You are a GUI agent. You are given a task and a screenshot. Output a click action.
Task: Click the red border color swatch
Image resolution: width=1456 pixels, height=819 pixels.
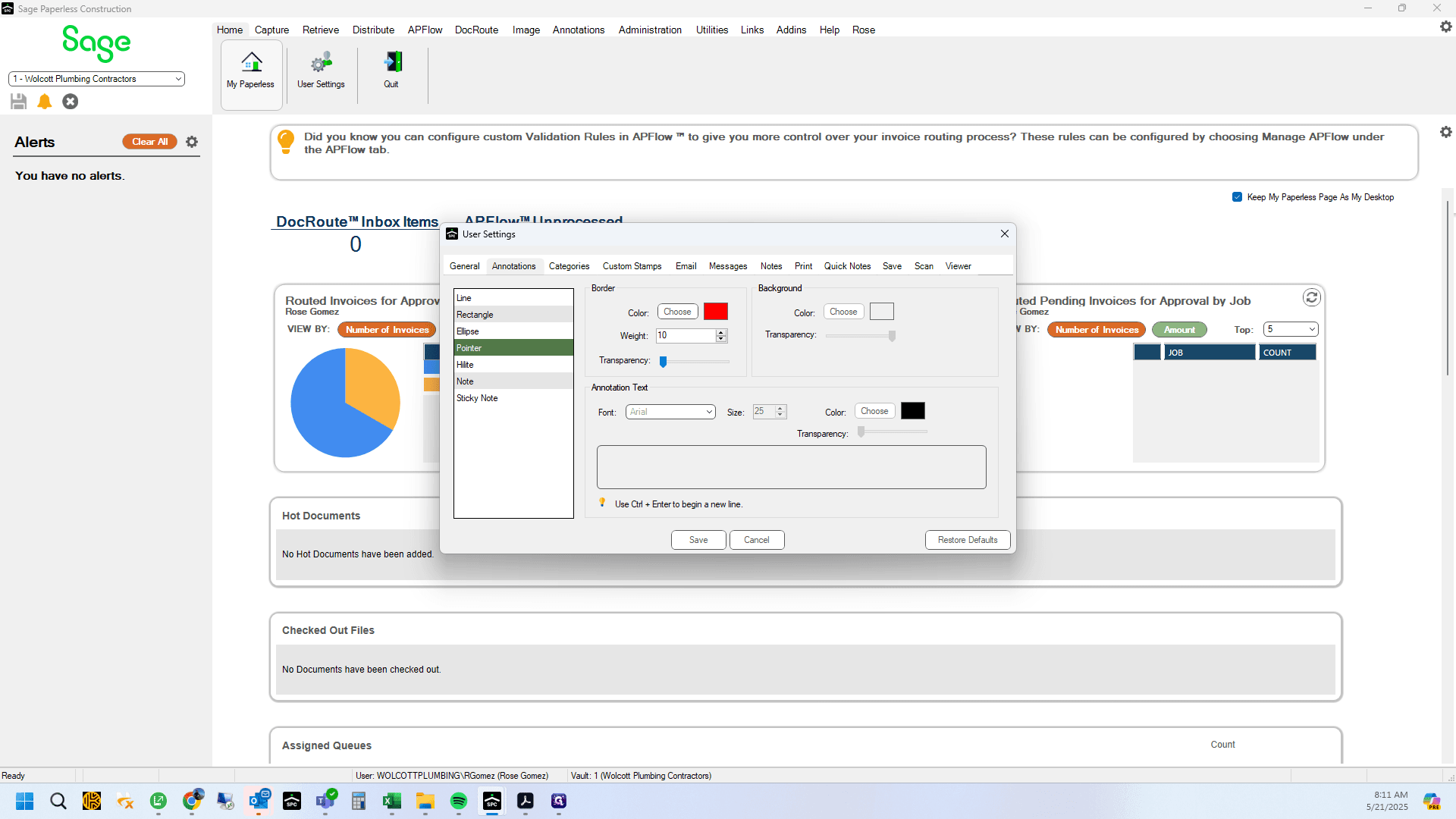(x=716, y=312)
